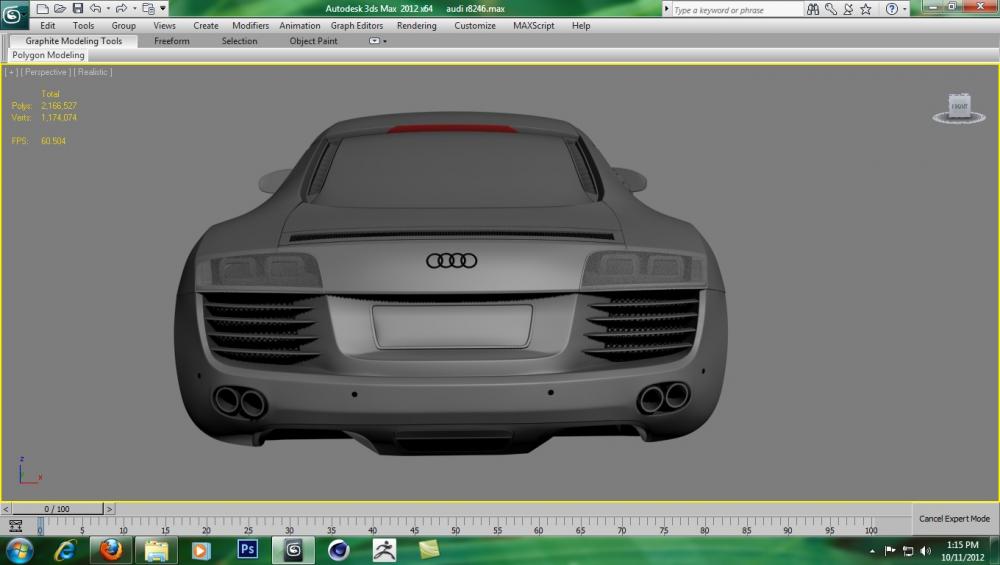The height and width of the screenshot is (565, 1000).
Task: Click the Polys count 2,166,527 statistic
Action: (59, 106)
